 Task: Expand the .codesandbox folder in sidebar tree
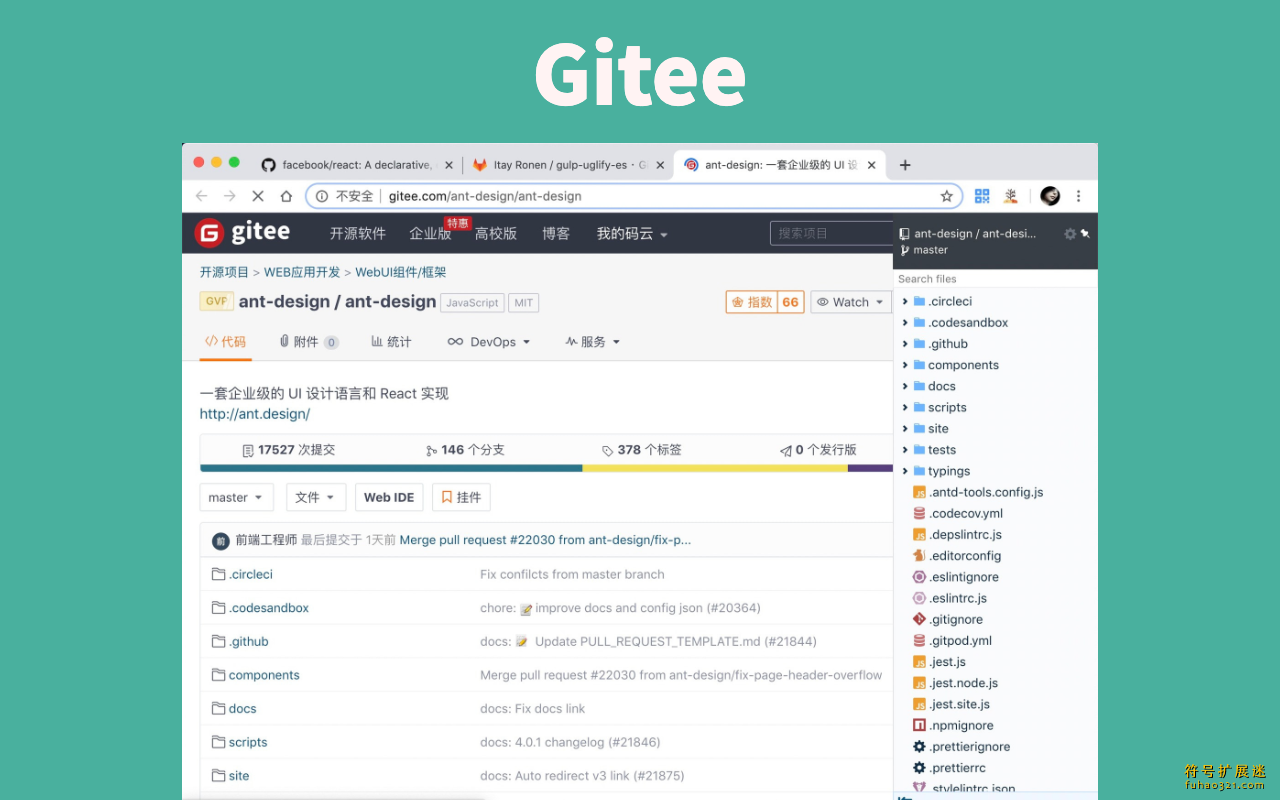[905, 322]
